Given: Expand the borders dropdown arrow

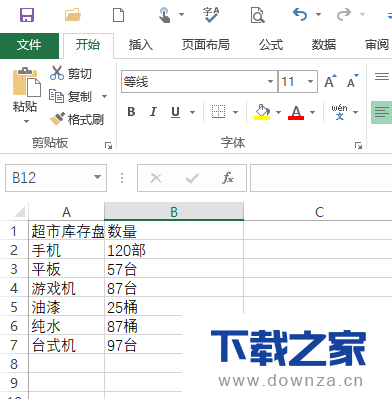Looking at the screenshot, I should [x=235, y=112].
